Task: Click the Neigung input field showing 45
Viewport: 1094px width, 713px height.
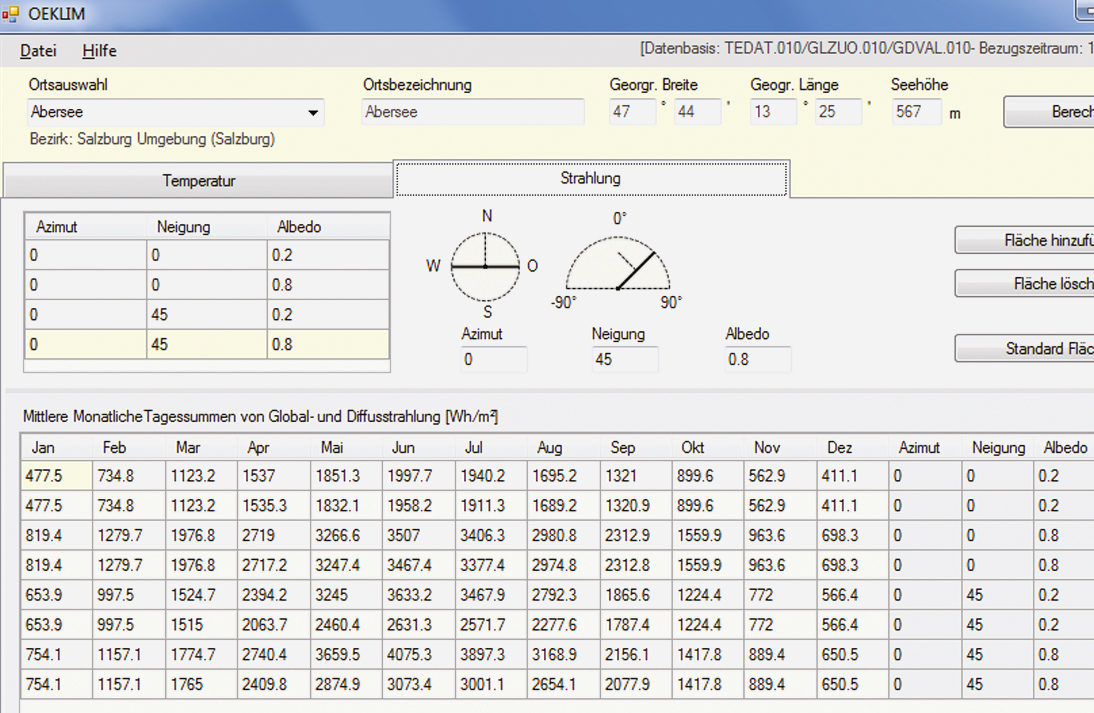Action: tap(624, 360)
